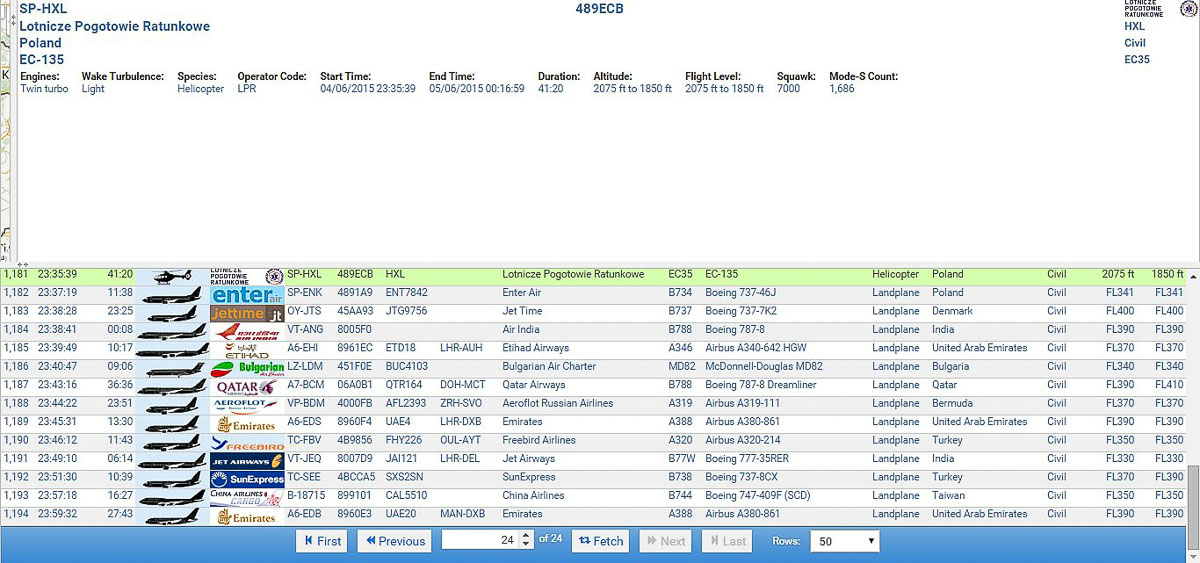
Task: Go to the Previous page
Action: 393,541
